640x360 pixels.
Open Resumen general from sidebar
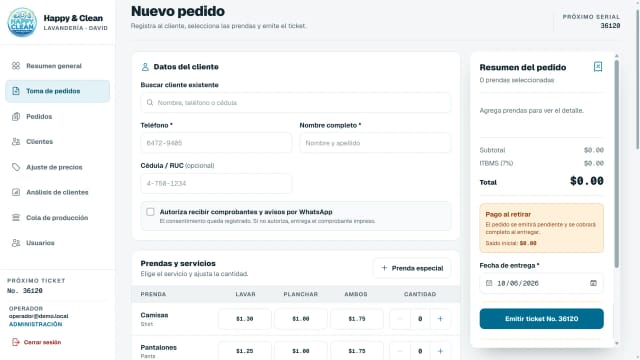[x=58, y=66]
